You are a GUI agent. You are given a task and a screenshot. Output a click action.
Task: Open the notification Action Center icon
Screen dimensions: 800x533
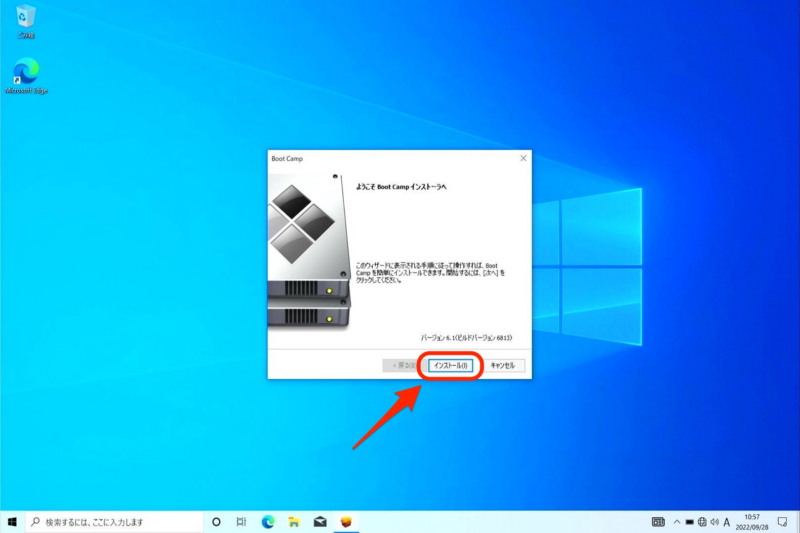coord(783,522)
